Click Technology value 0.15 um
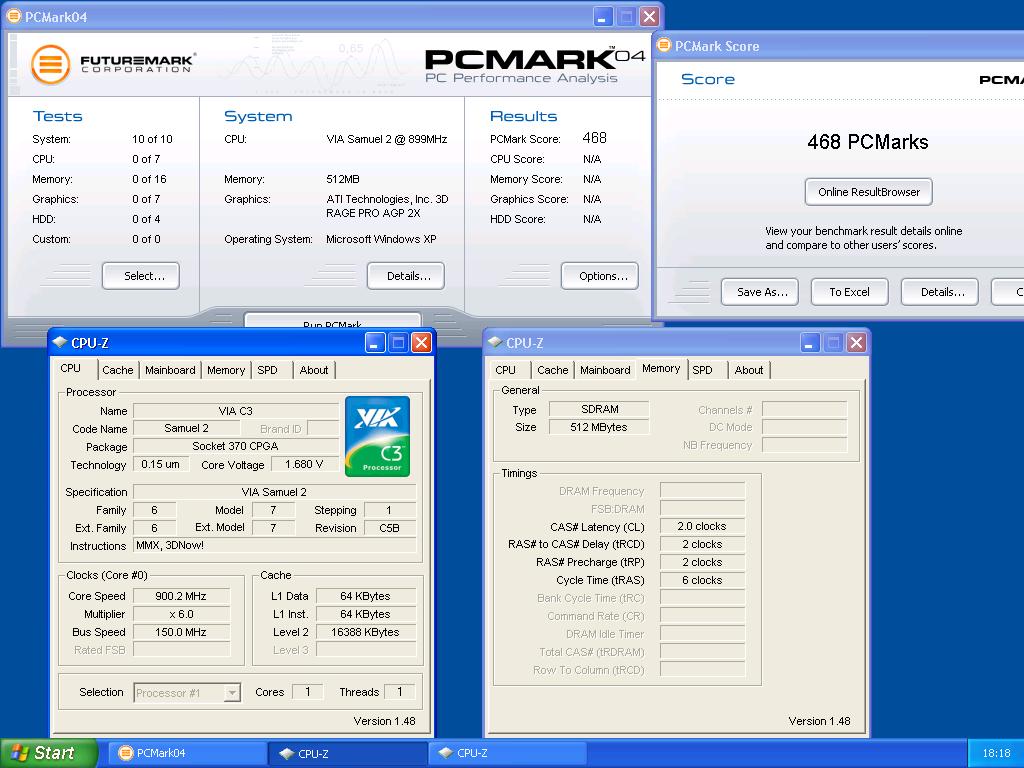The image size is (1024, 768). click(x=161, y=464)
